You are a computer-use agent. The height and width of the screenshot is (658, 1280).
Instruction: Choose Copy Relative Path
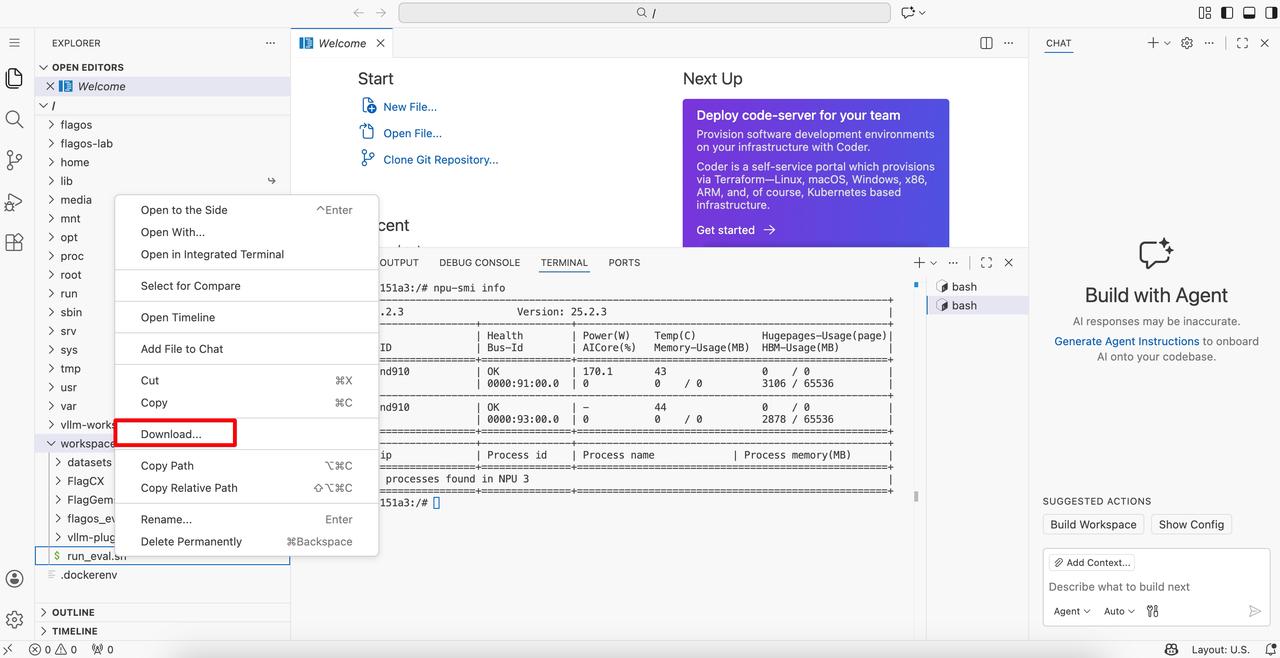(189, 488)
